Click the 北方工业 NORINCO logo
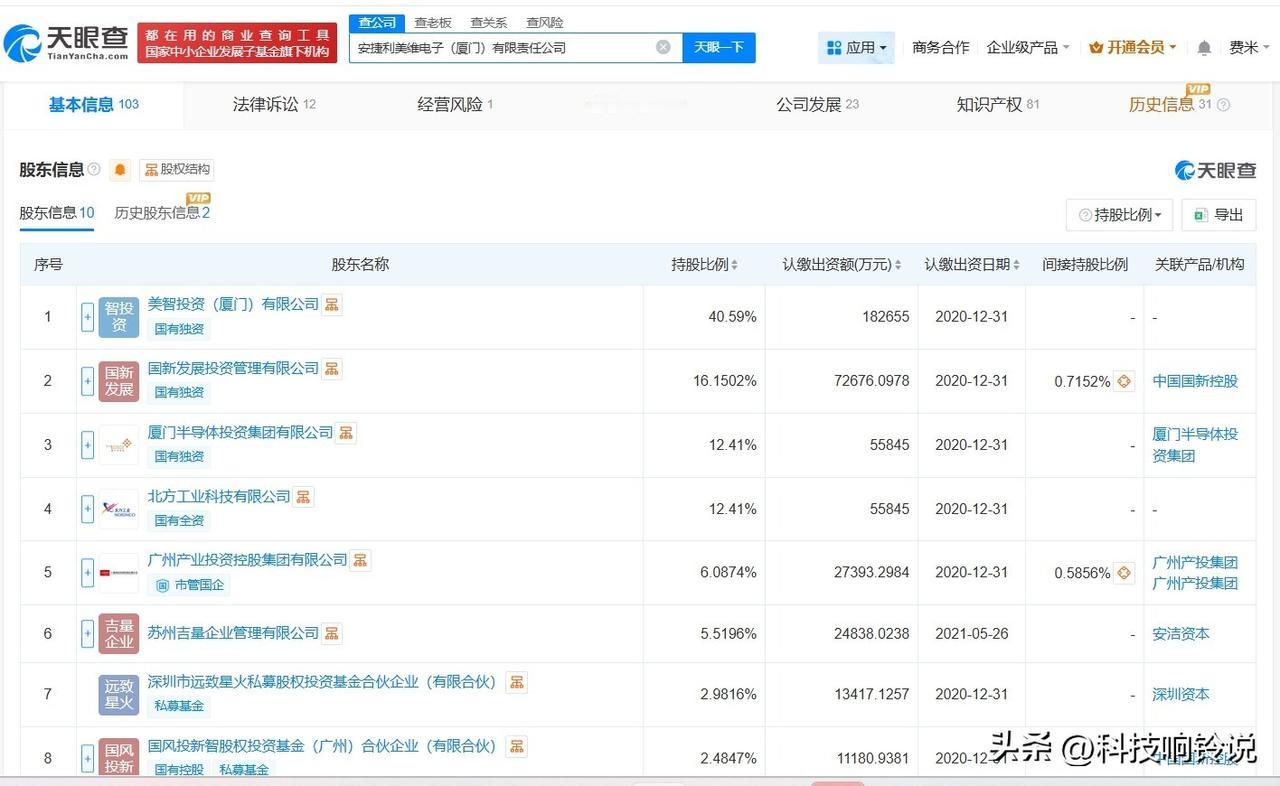 (119, 509)
